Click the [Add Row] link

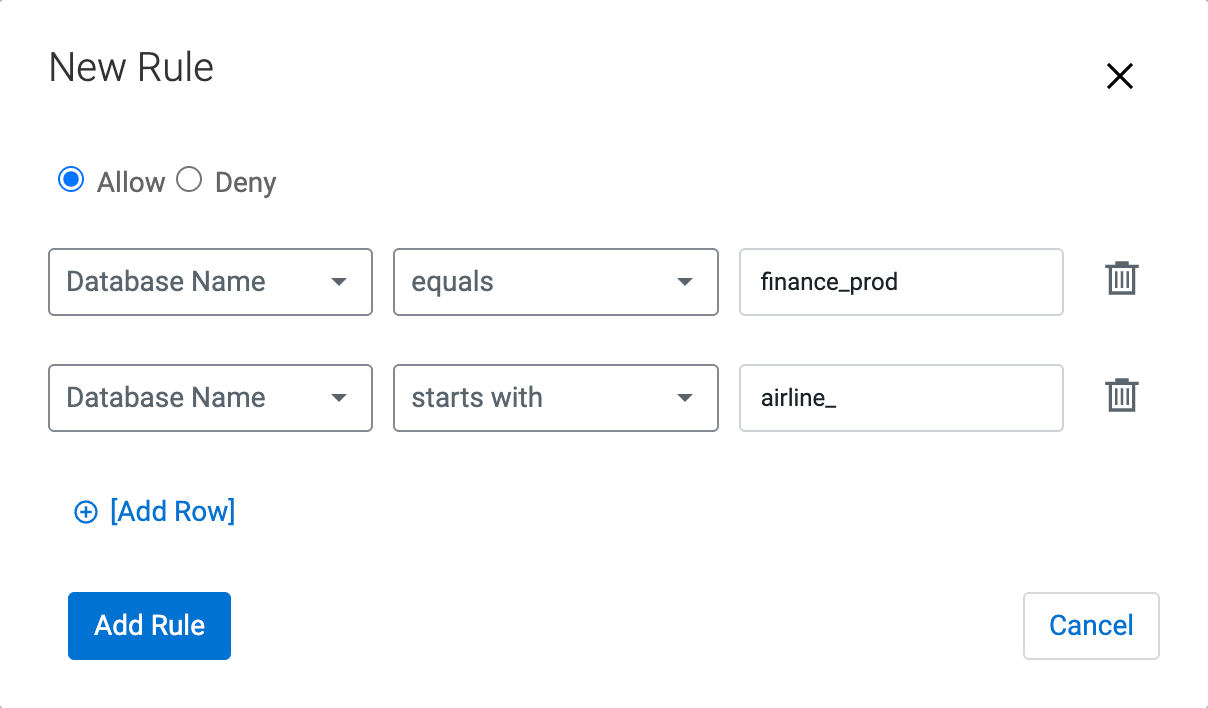[x=172, y=512]
